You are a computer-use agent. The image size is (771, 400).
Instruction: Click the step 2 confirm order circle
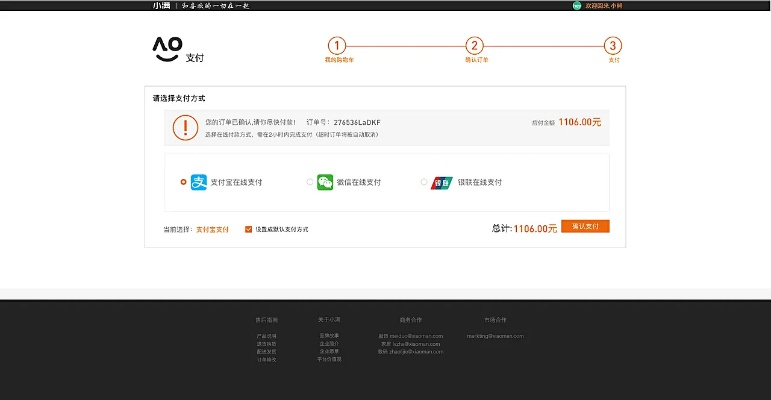pos(475,45)
